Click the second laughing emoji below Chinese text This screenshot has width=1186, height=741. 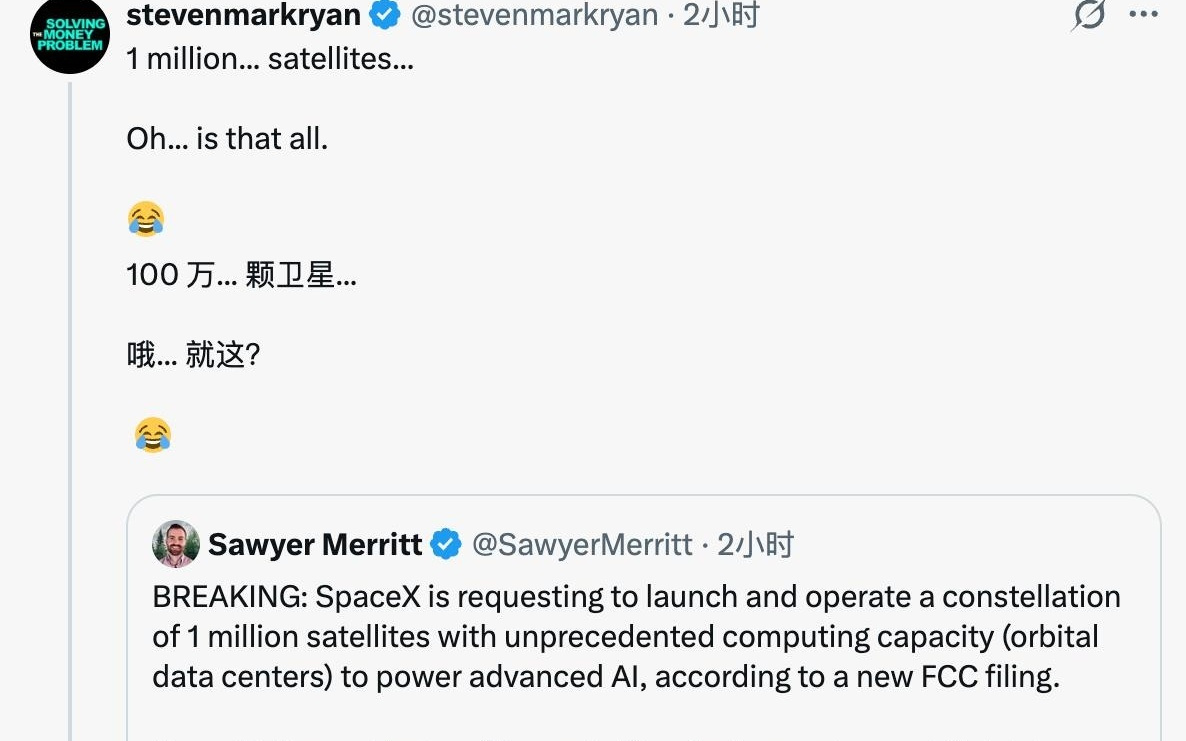(x=153, y=434)
